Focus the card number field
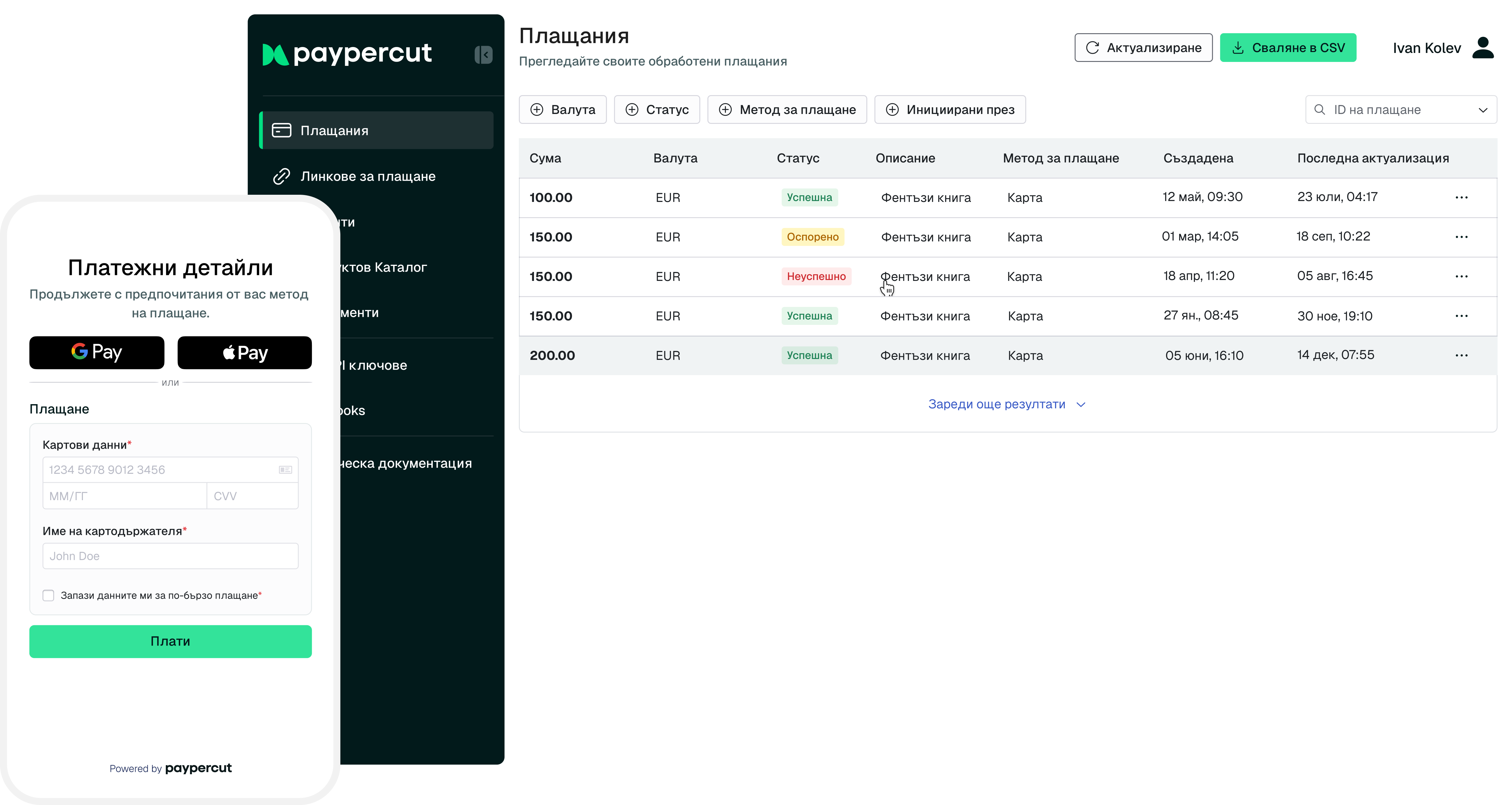The height and width of the screenshot is (805, 1512). [170, 469]
